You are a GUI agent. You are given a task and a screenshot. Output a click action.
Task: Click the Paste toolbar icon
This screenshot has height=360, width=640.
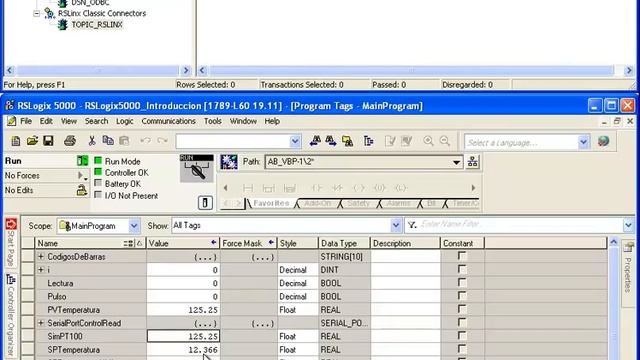pos(124,141)
